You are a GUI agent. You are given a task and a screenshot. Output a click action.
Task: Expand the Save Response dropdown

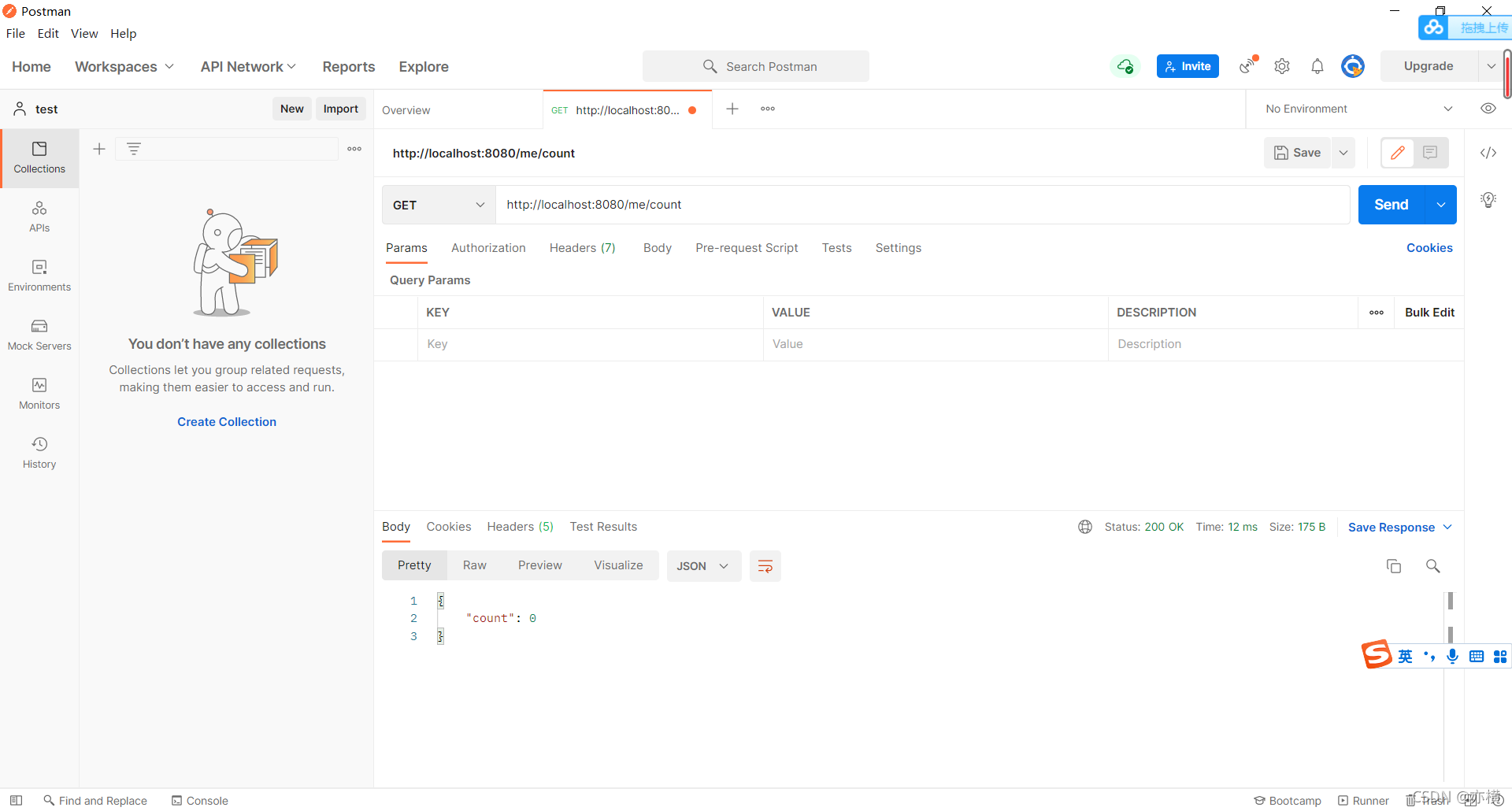[x=1400, y=527]
